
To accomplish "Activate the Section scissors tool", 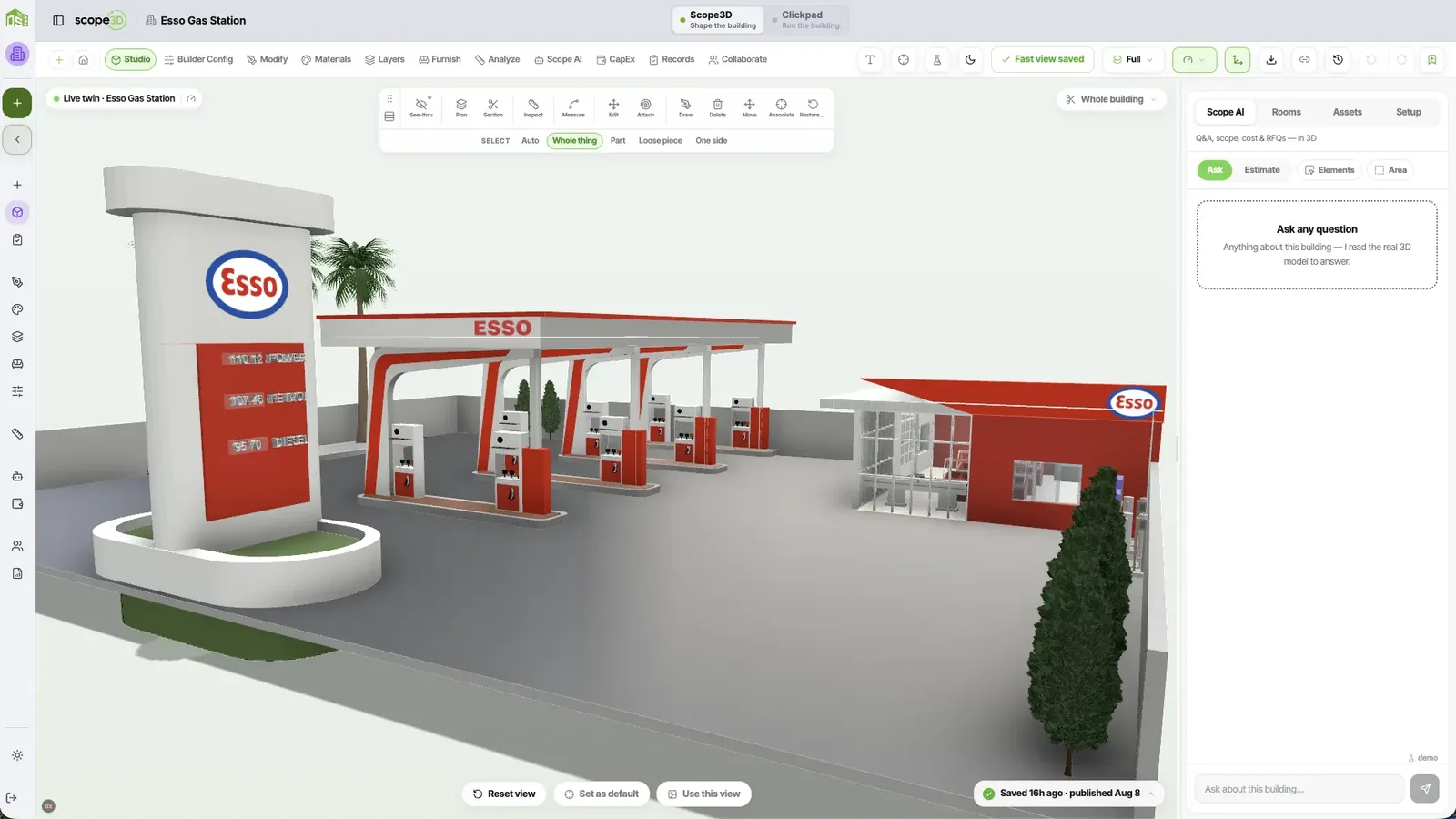I will coord(493,107).
